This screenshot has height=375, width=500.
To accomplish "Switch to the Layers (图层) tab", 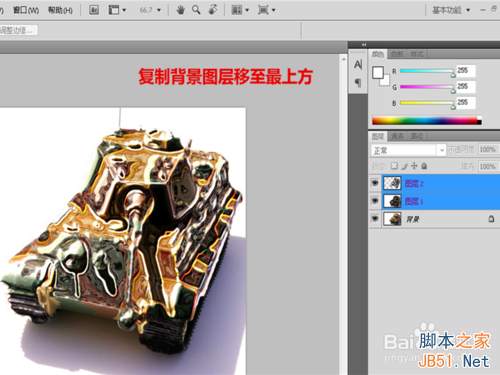I will [378, 136].
